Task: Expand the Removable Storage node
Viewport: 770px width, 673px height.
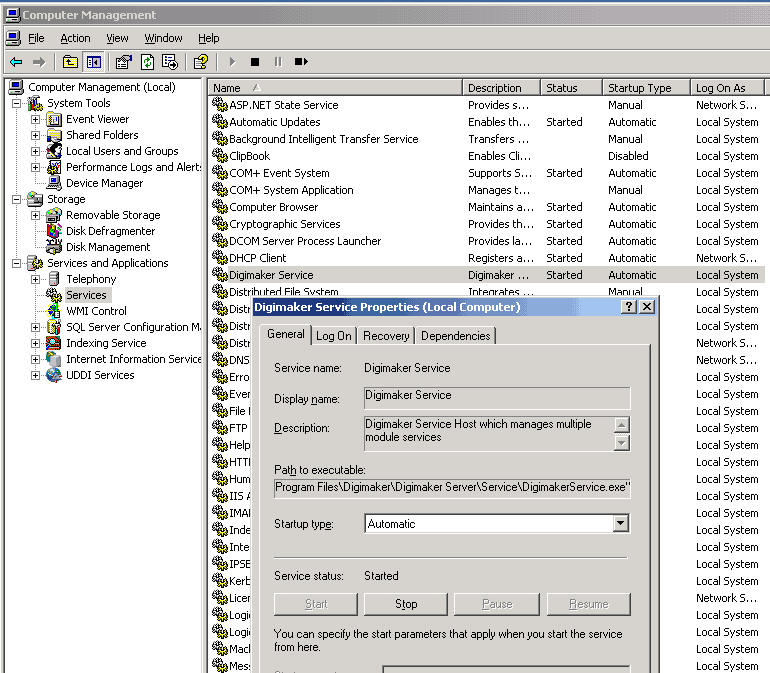Action: point(35,215)
